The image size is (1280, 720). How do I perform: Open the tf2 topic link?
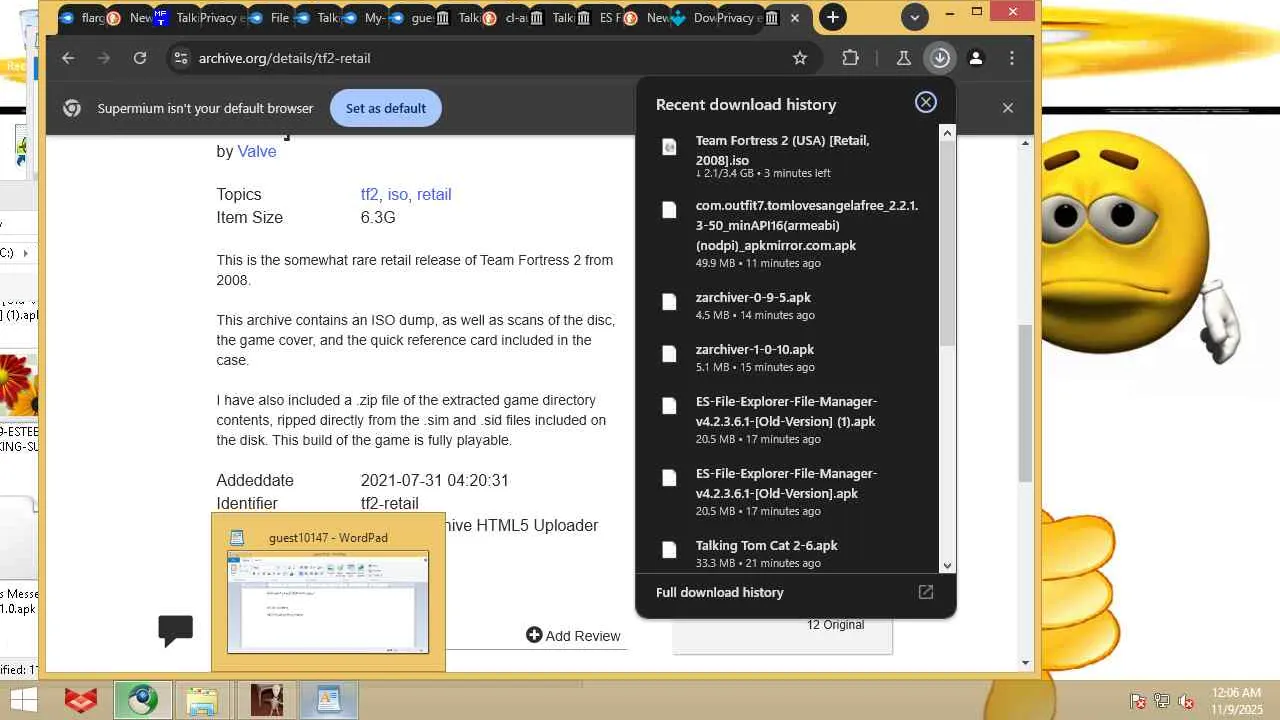click(369, 194)
